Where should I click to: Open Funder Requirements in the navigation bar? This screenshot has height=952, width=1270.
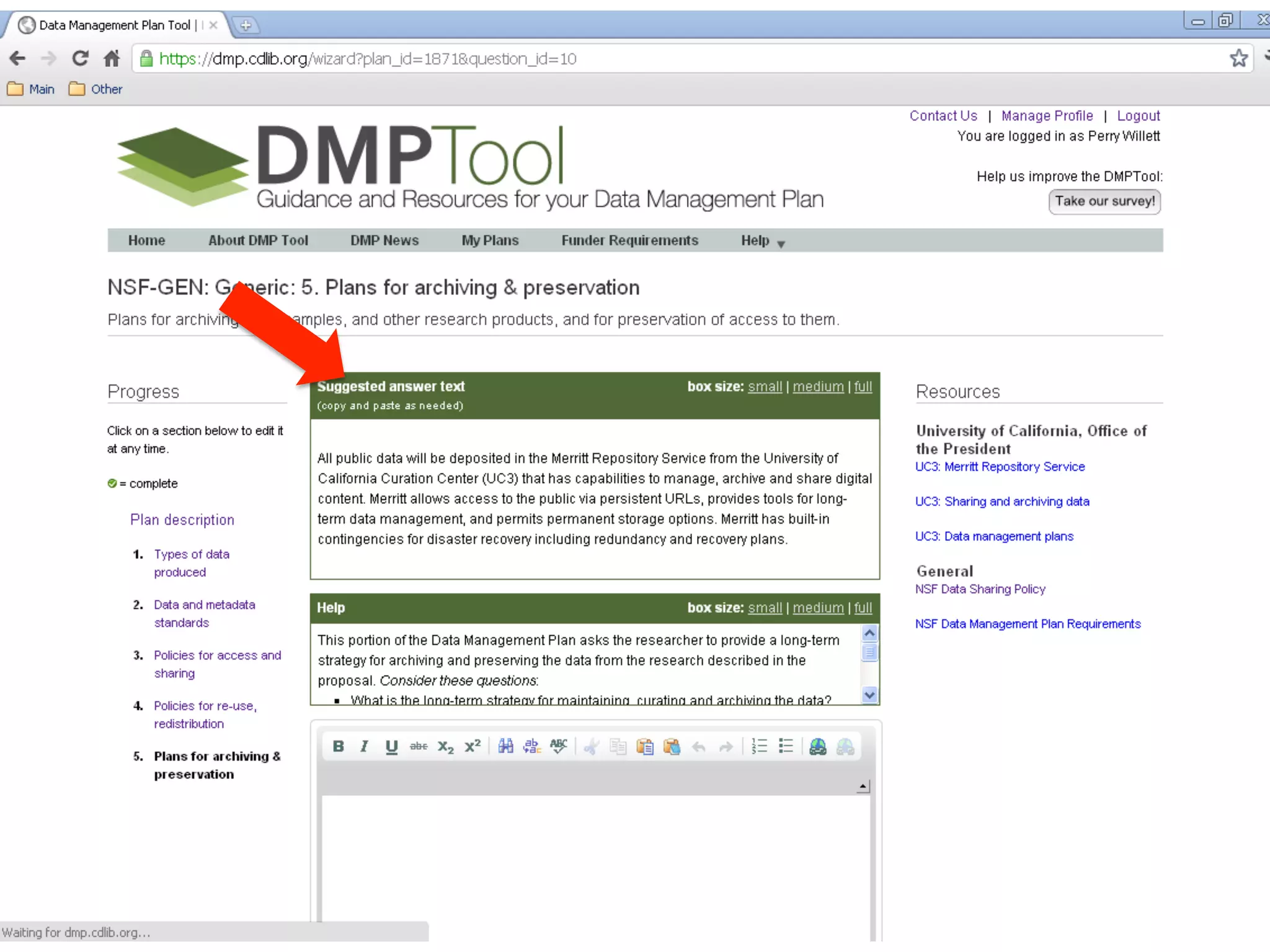(629, 240)
